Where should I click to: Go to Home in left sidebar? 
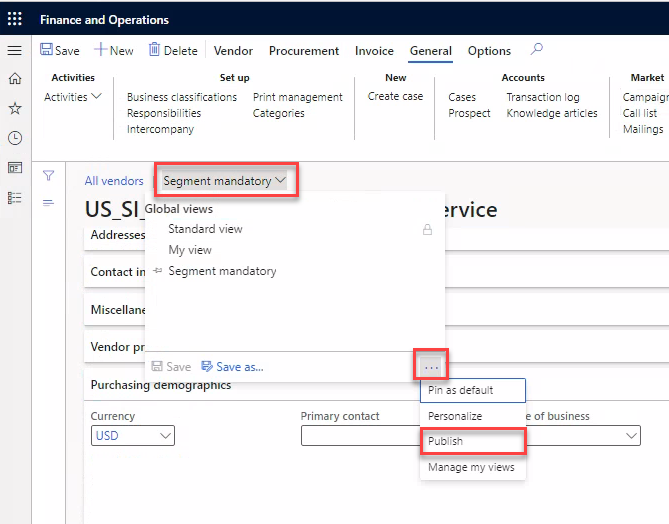pyautogui.click(x=14, y=79)
